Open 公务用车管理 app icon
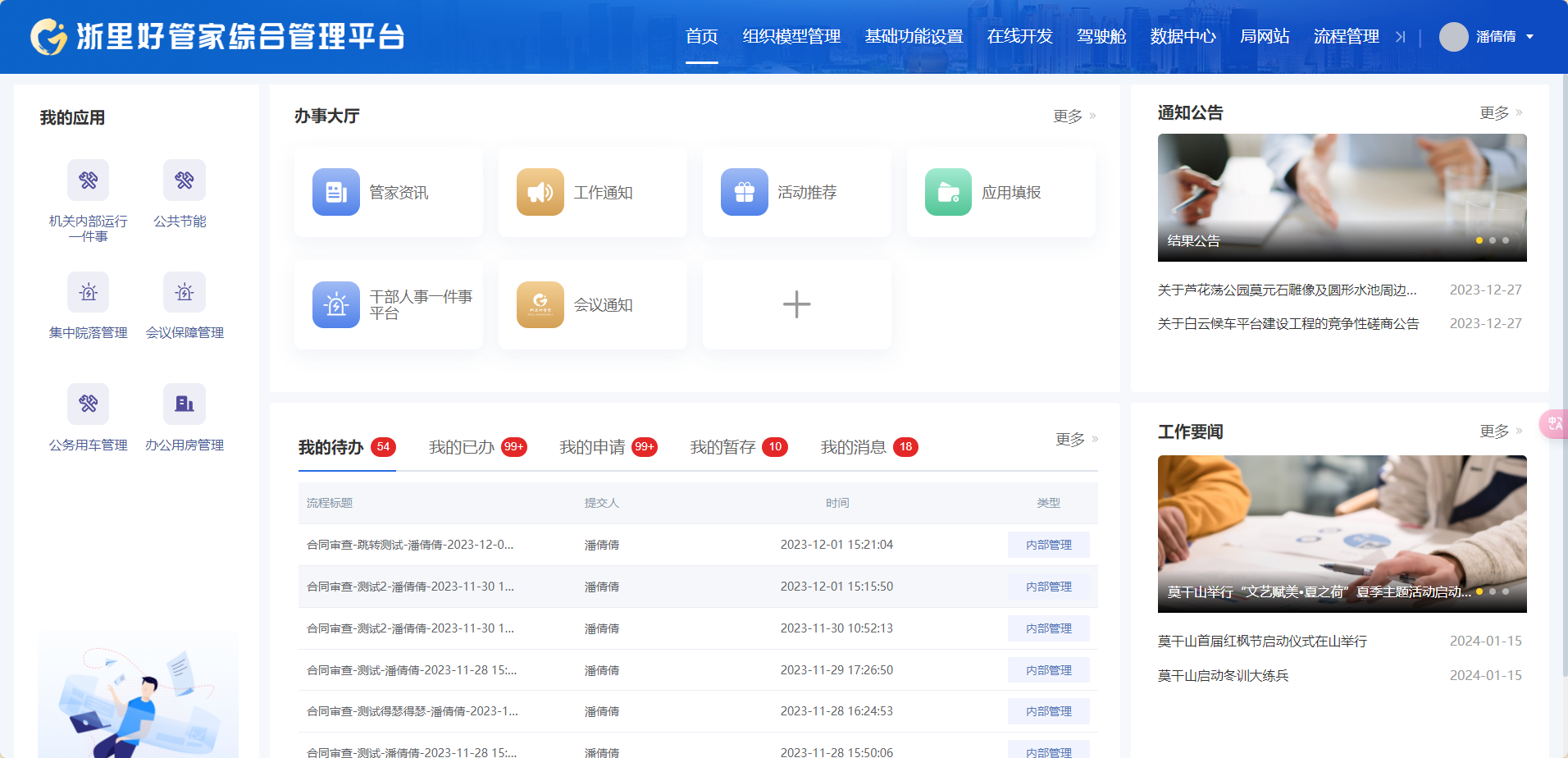 tap(88, 404)
